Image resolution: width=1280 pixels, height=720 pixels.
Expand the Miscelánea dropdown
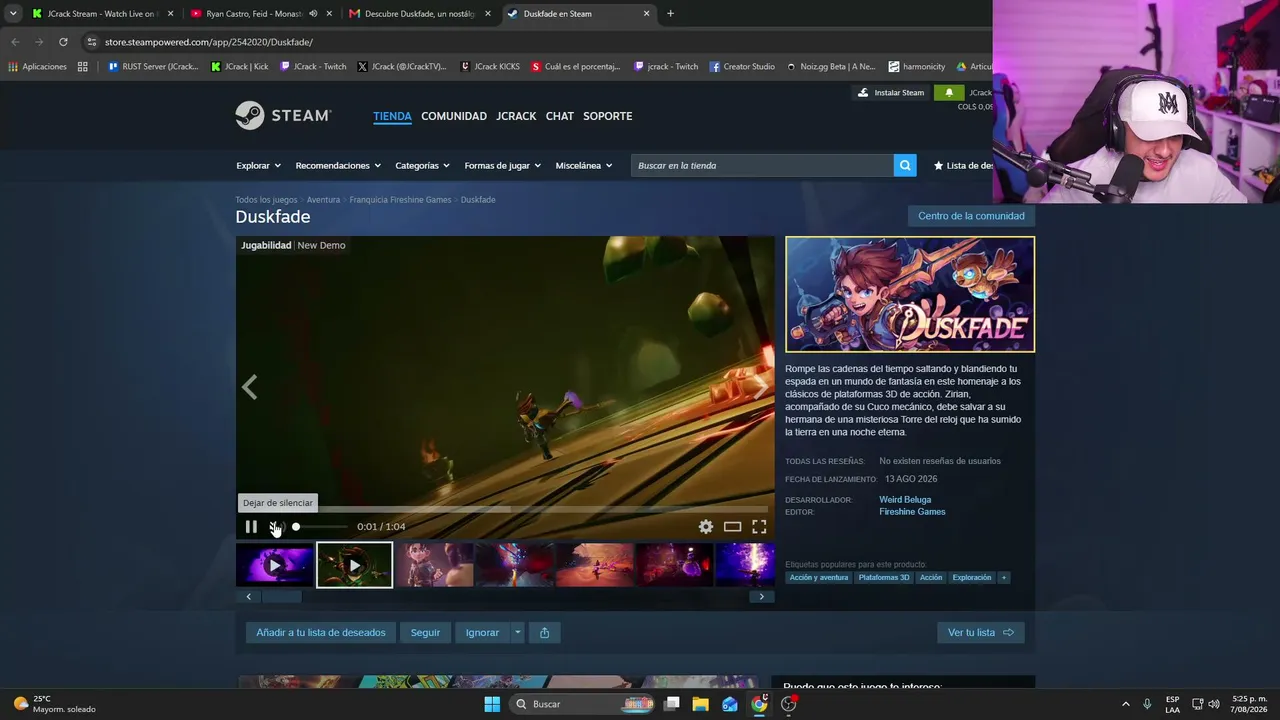583,166
